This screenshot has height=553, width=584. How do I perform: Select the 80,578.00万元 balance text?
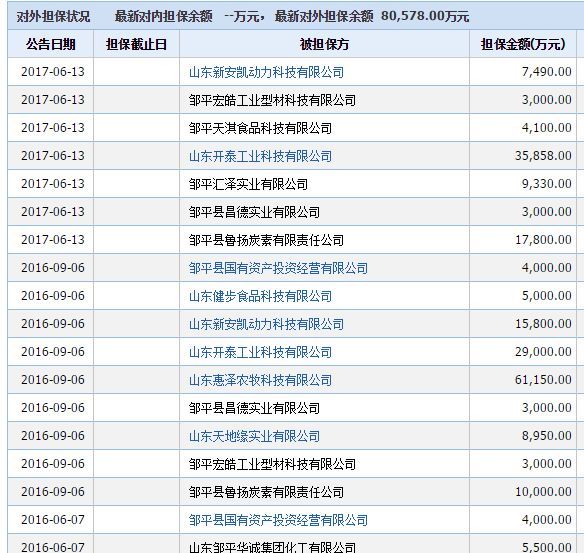425,16
